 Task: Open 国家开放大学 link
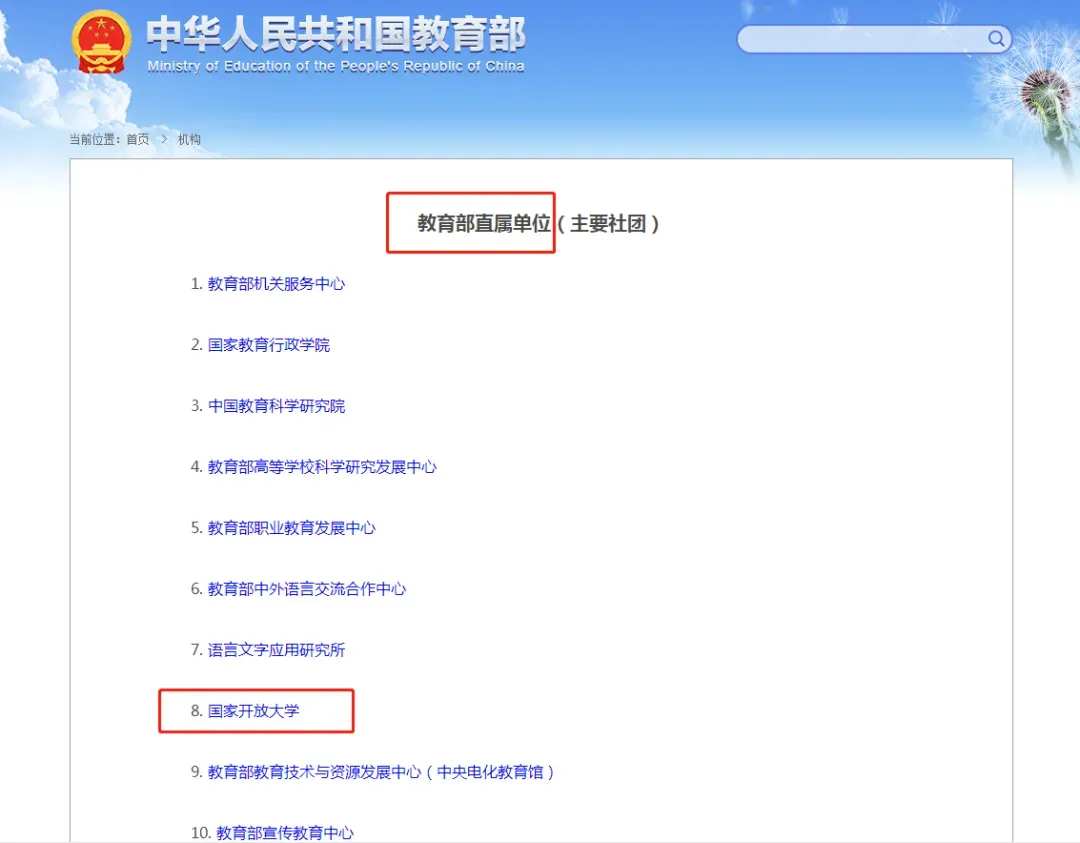[253, 711]
